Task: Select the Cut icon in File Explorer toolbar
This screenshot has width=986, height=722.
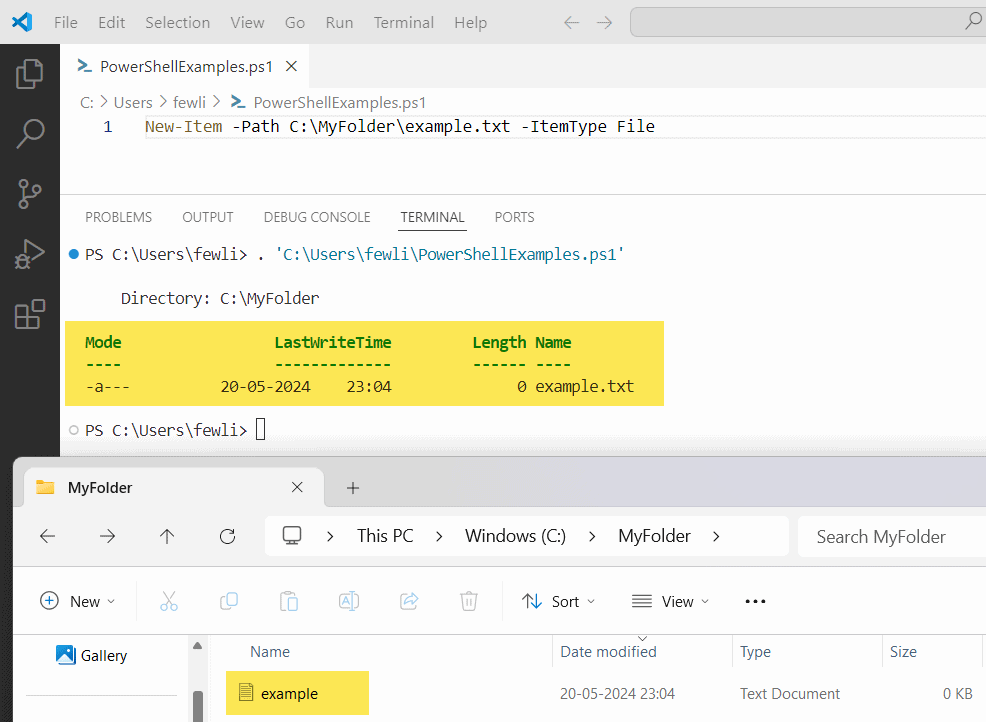Action: pos(168,601)
